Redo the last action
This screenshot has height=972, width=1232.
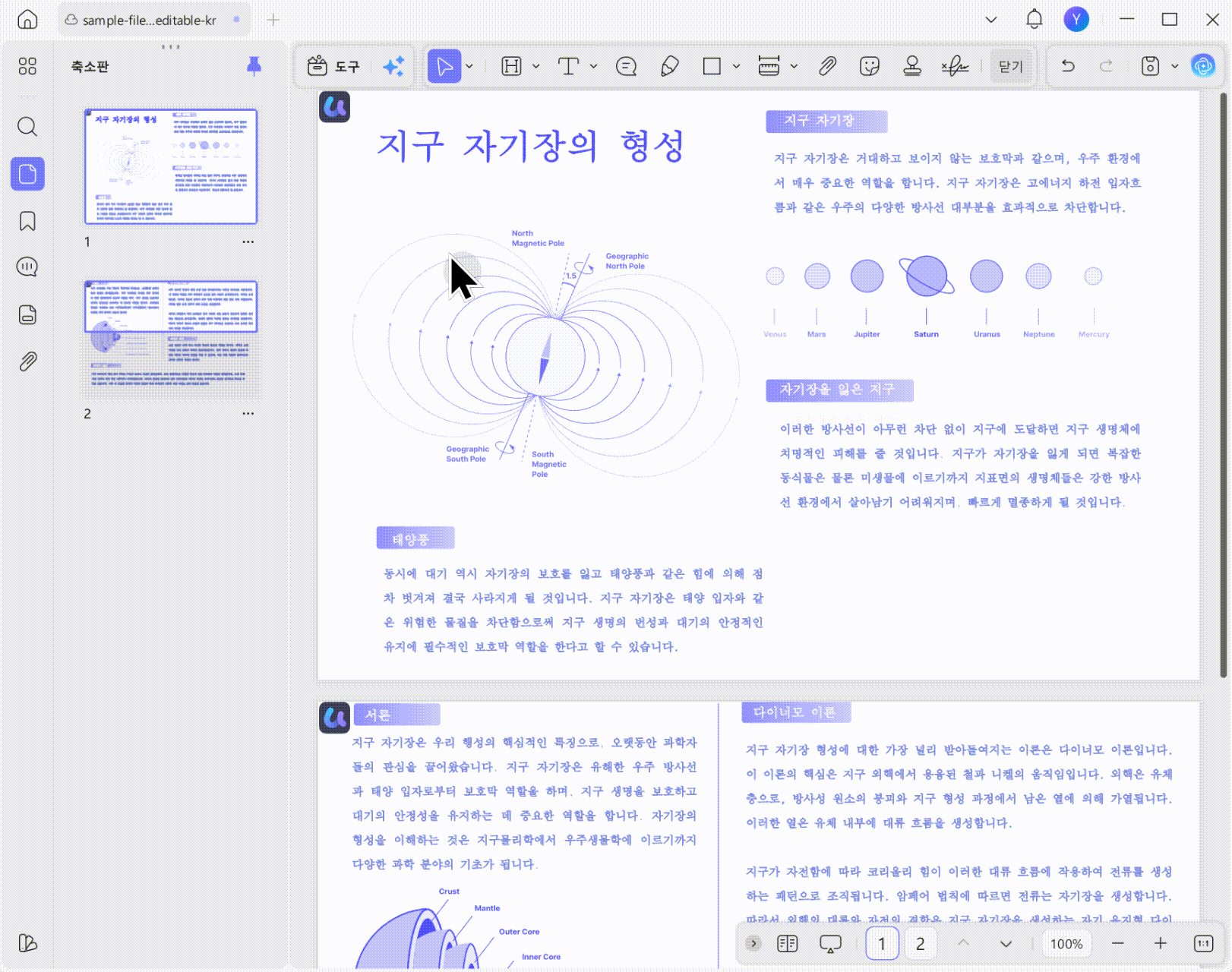(x=1107, y=67)
